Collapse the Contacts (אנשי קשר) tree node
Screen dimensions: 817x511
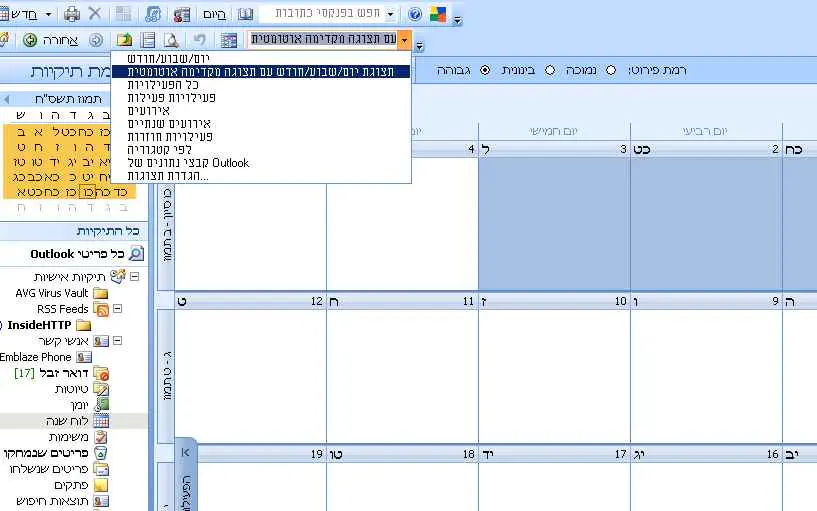tap(116, 341)
